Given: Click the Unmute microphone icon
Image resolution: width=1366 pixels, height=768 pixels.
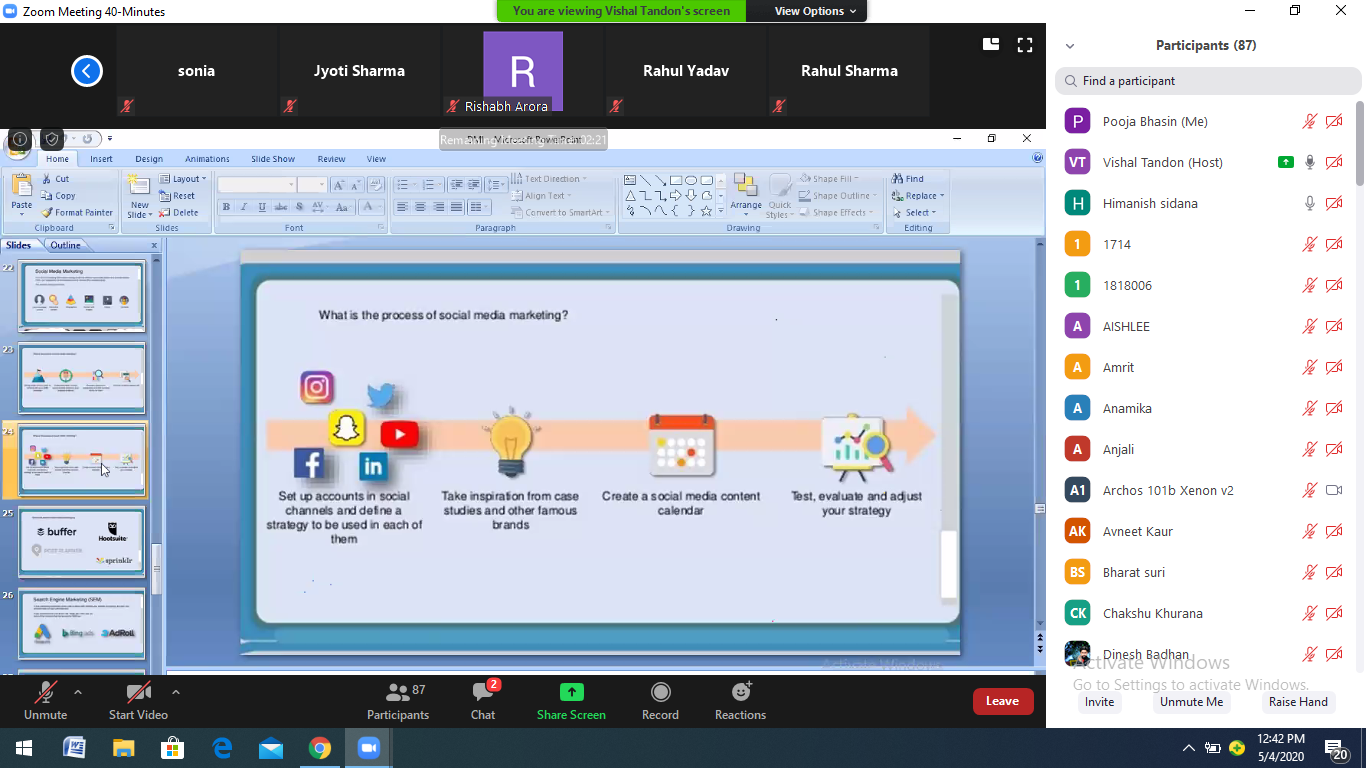Looking at the screenshot, I should (45, 692).
